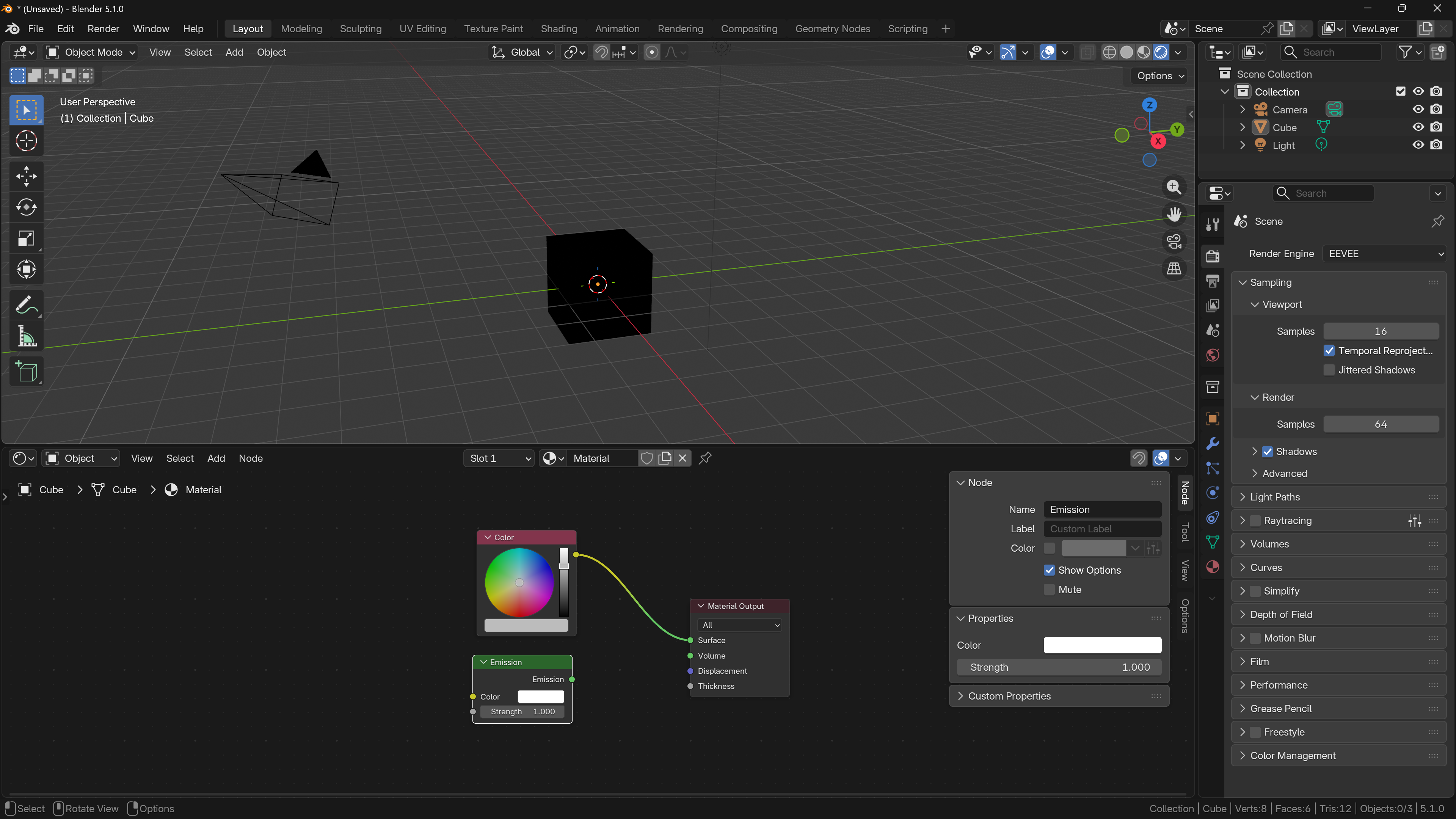
Task: Hide the Light in viewport via eye icon
Action: [1418, 145]
